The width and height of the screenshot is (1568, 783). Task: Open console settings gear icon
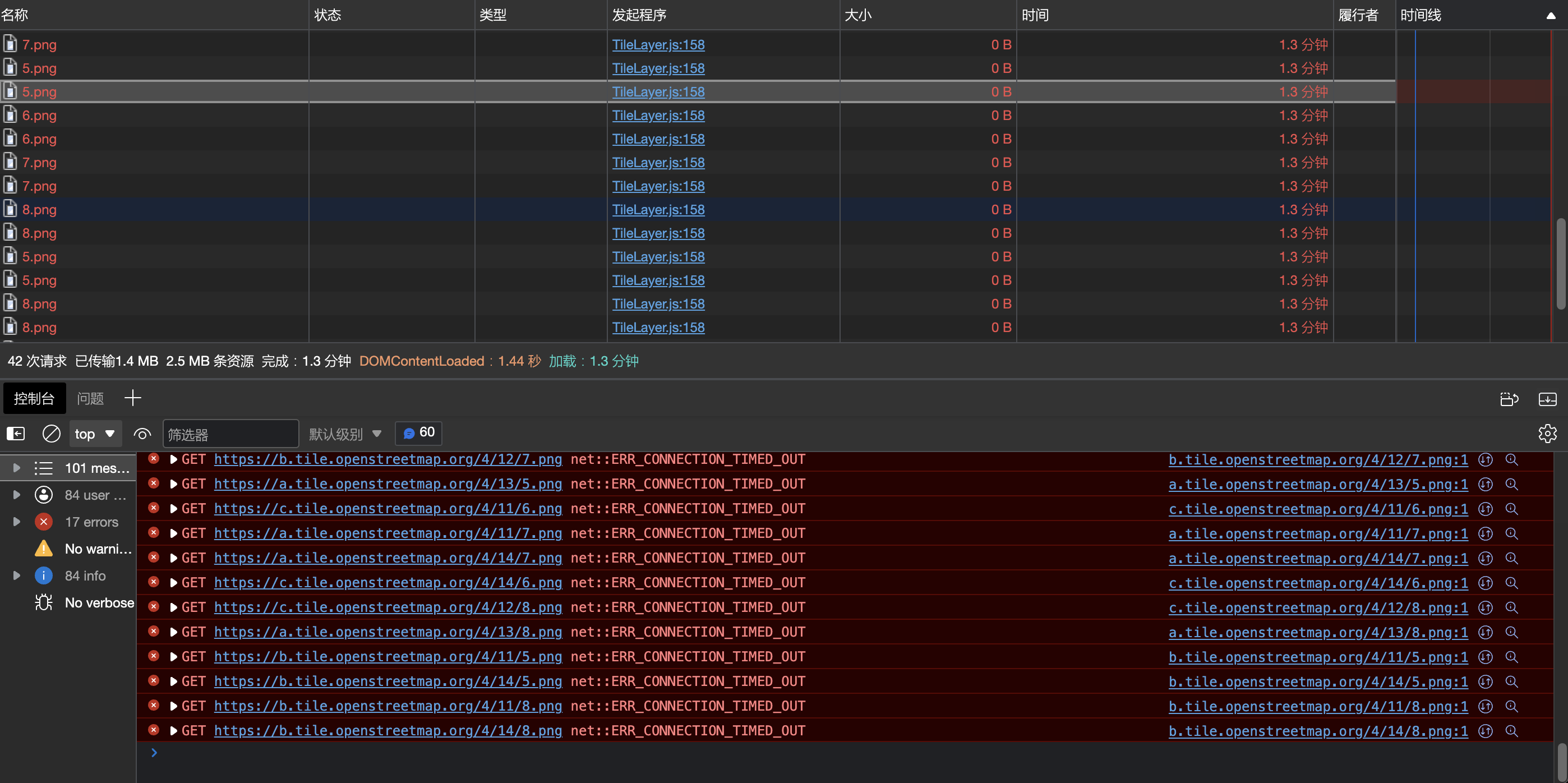pyautogui.click(x=1547, y=434)
